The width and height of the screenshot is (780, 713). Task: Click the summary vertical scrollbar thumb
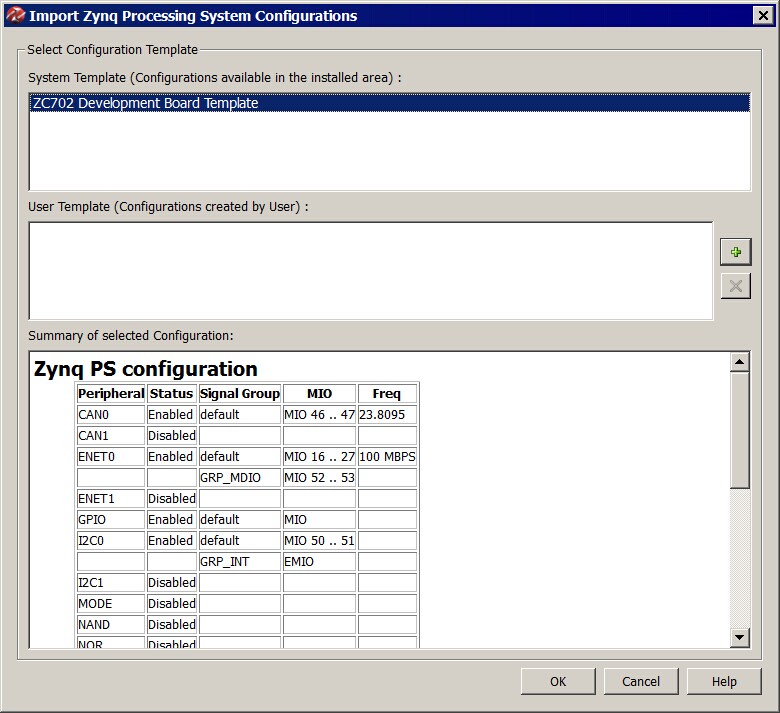pos(740,430)
